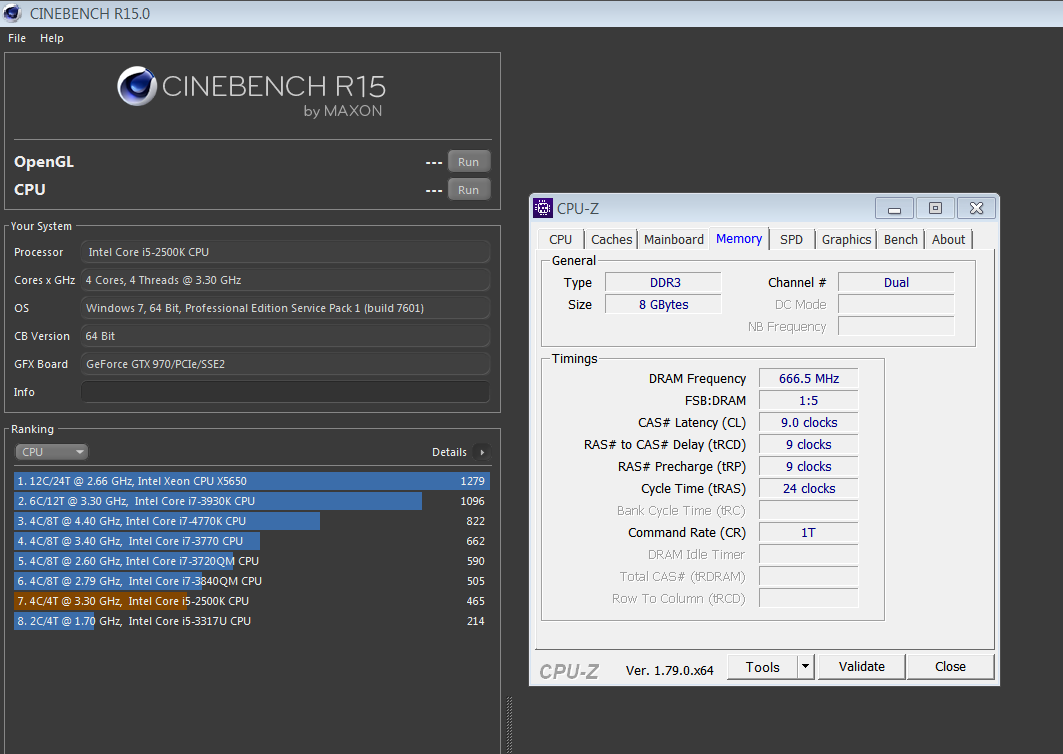
Task: Select ranking row Intel Core i7-3720QM
Action: point(252,561)
